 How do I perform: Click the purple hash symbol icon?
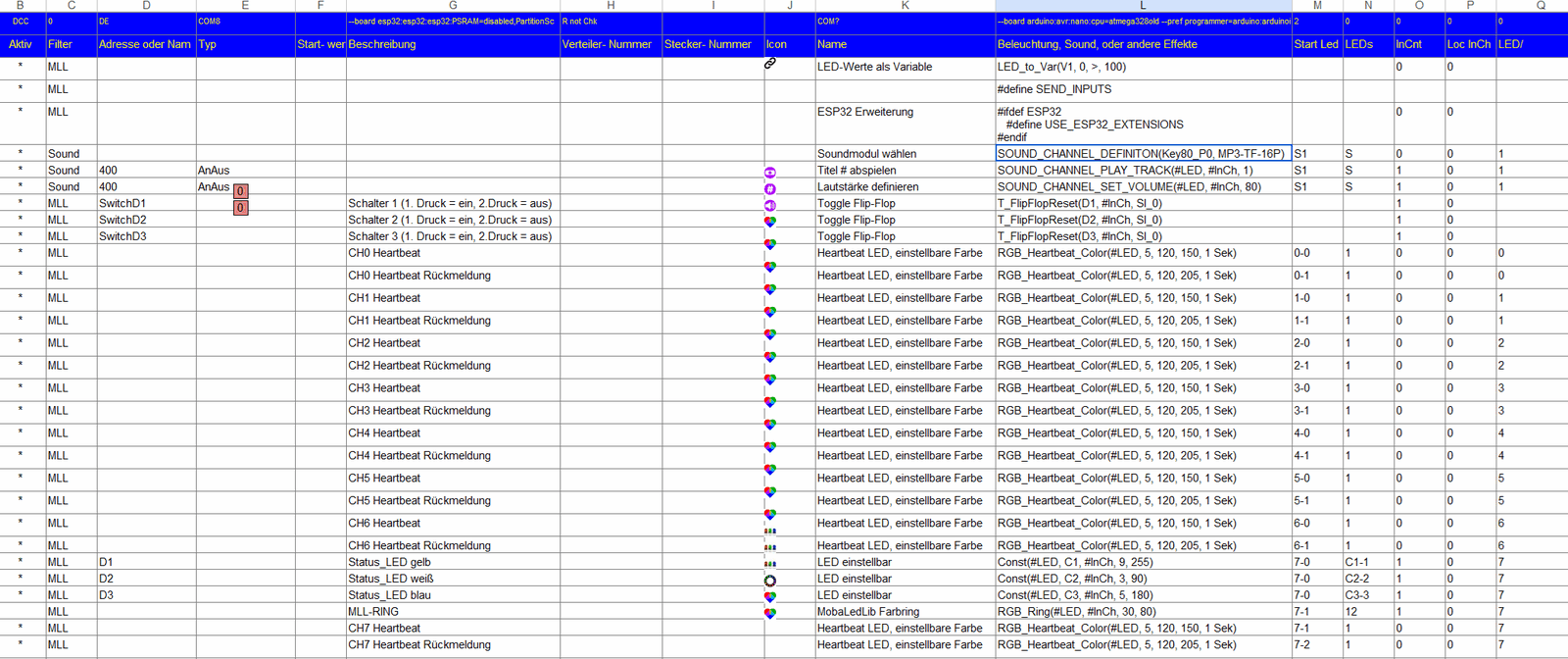tap(770, 189)
